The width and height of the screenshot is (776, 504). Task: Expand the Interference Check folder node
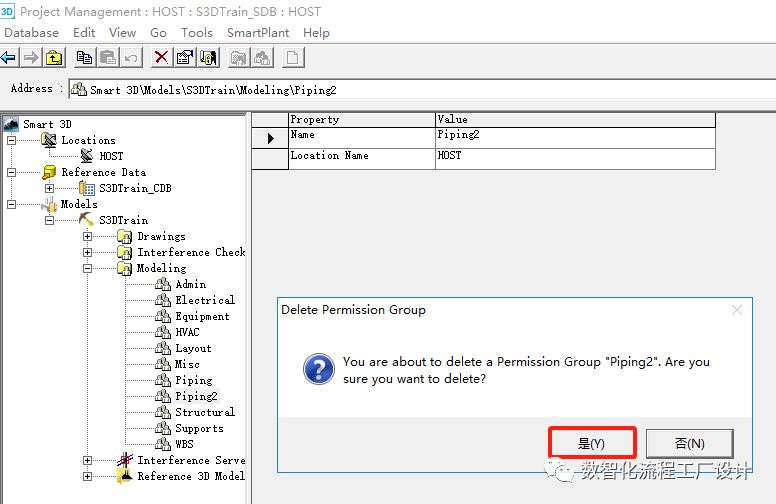tap(88, 252)
